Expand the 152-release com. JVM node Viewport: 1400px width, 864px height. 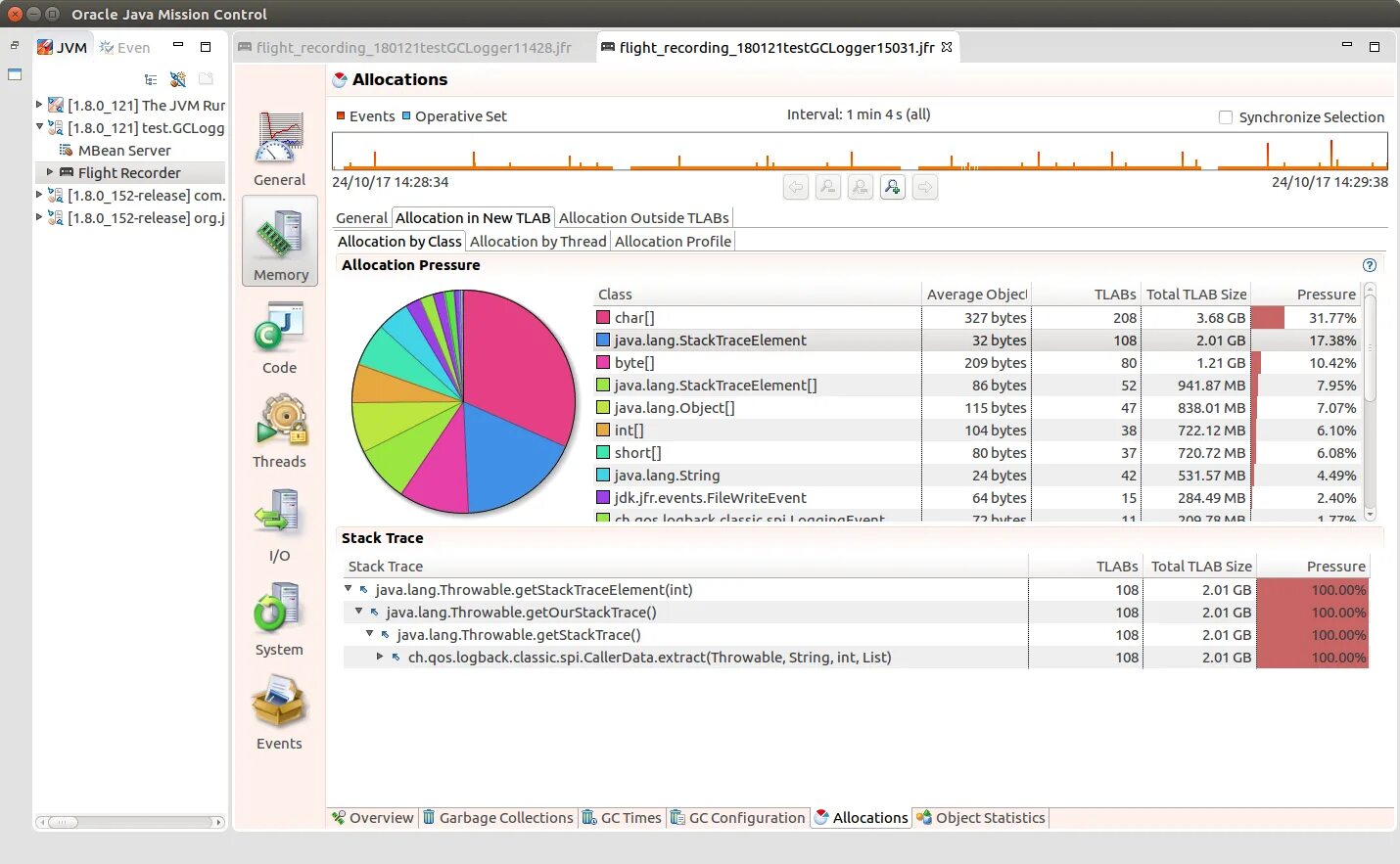[x=39, y=194]
